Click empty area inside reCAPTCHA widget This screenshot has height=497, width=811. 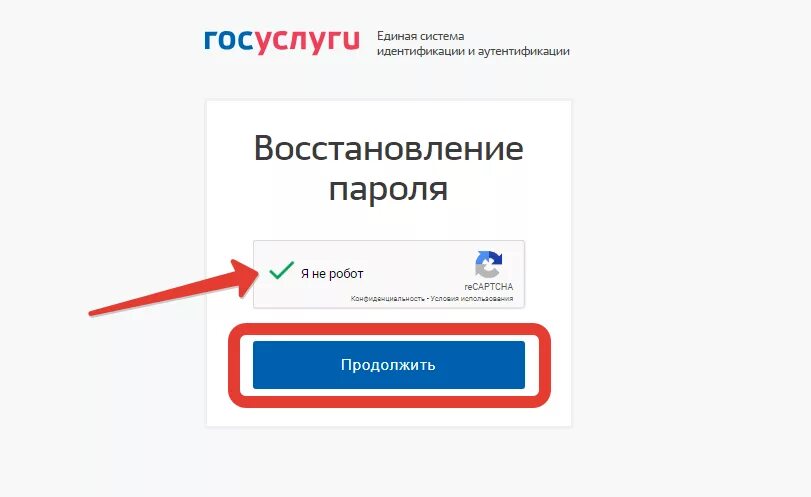point(416,269)
